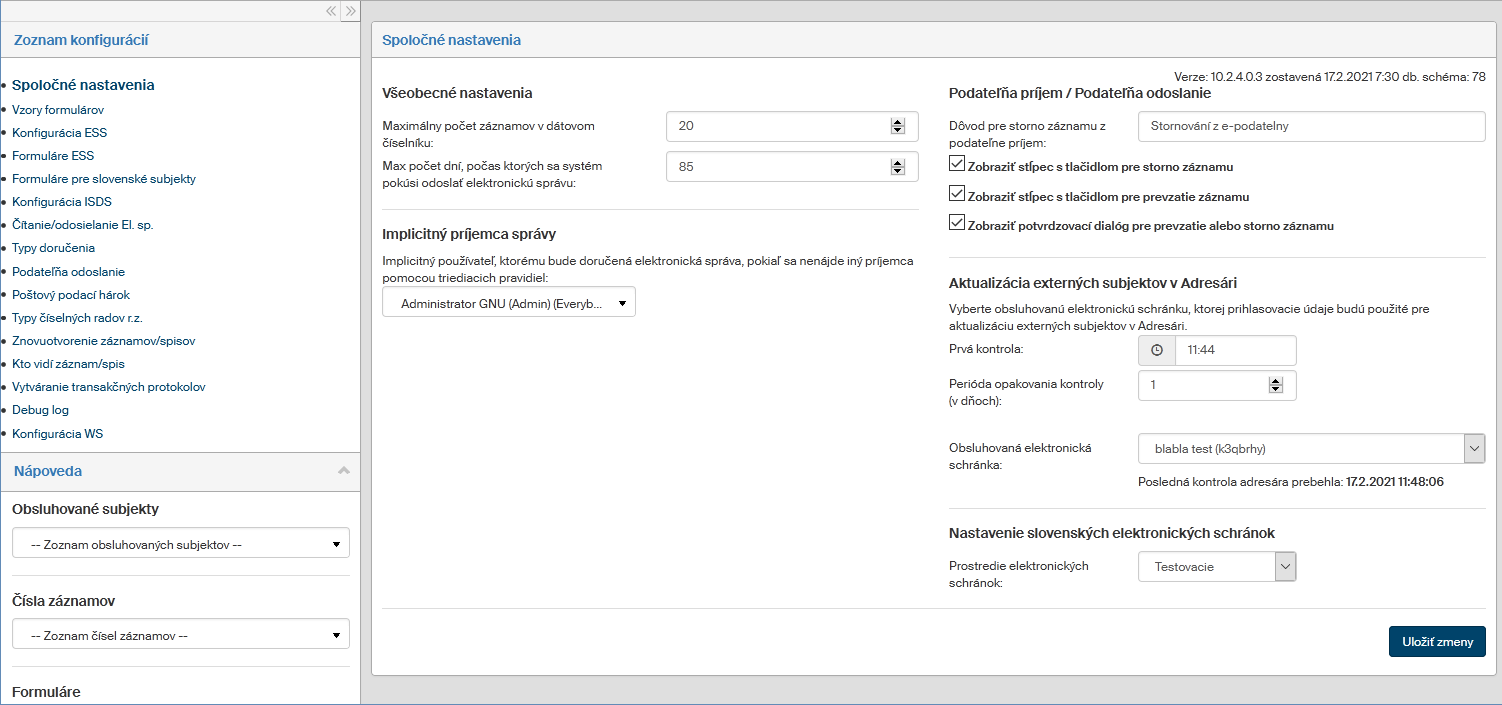
Task: Toggle Zobraziť stĺpec pre prevzatie záznamu checkbox
Action: click(957, 195)
